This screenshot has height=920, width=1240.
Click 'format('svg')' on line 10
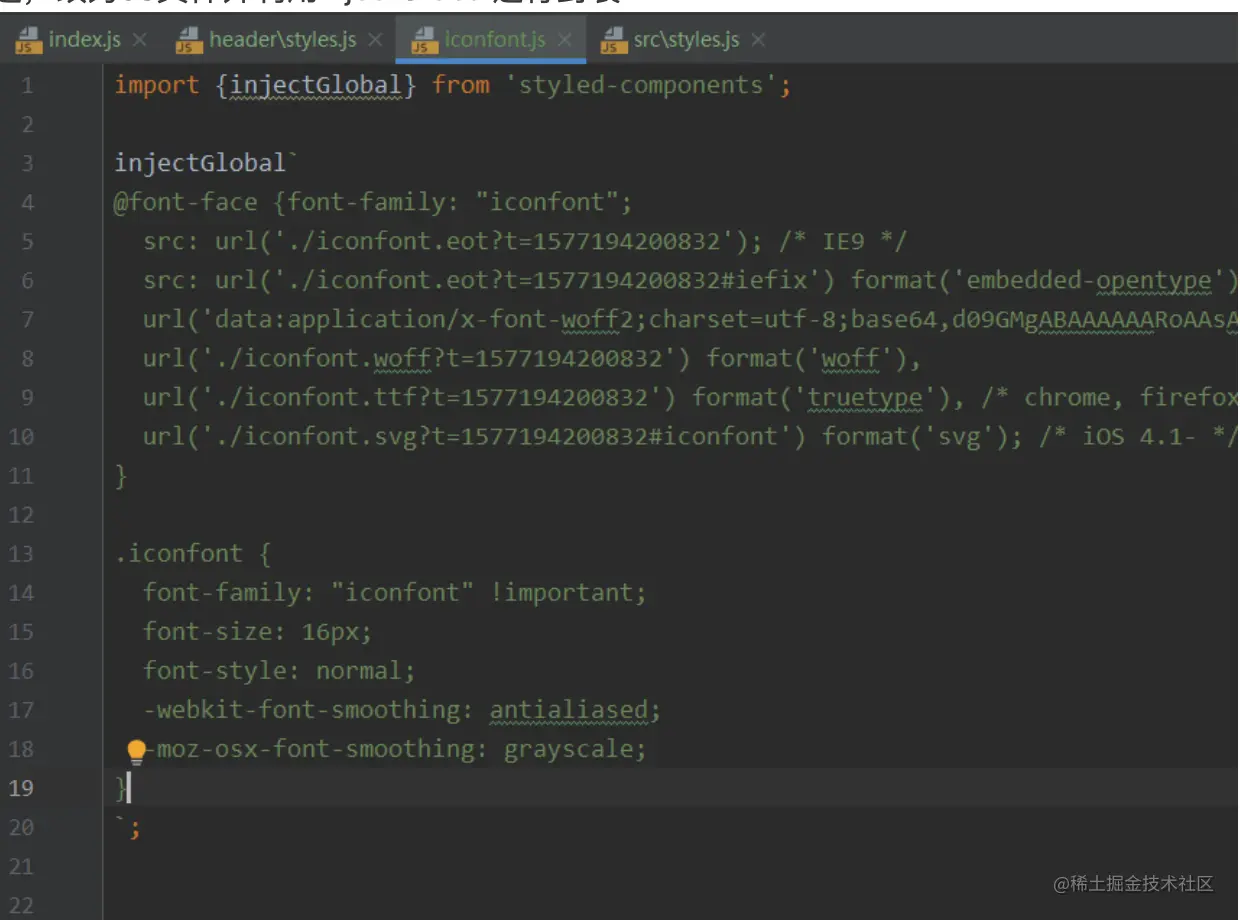click(914, 436)
